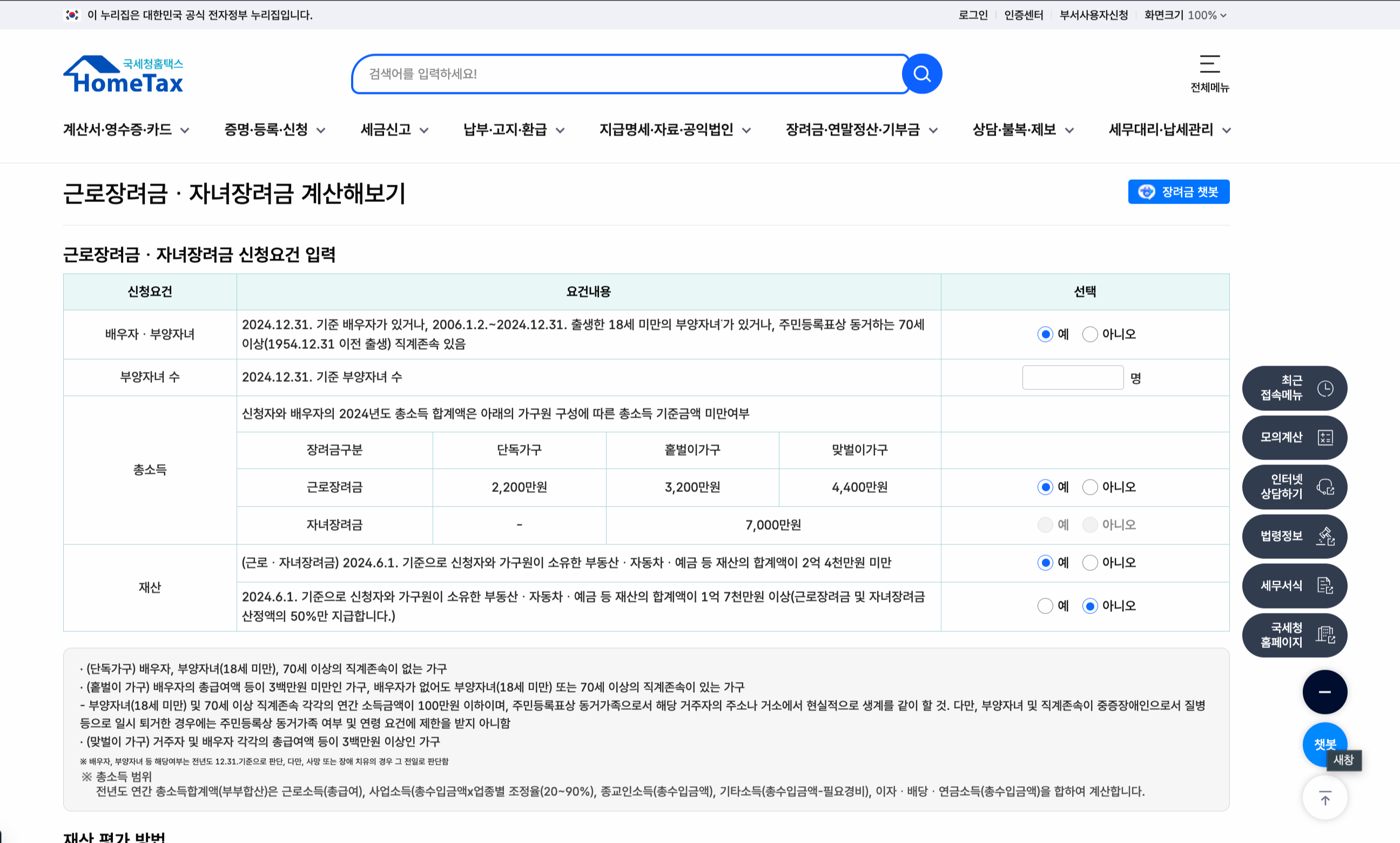Open 세무서식 in the quick menu
The width and height of the screenshot is (1400, 843).
[x=1295, y=585]
